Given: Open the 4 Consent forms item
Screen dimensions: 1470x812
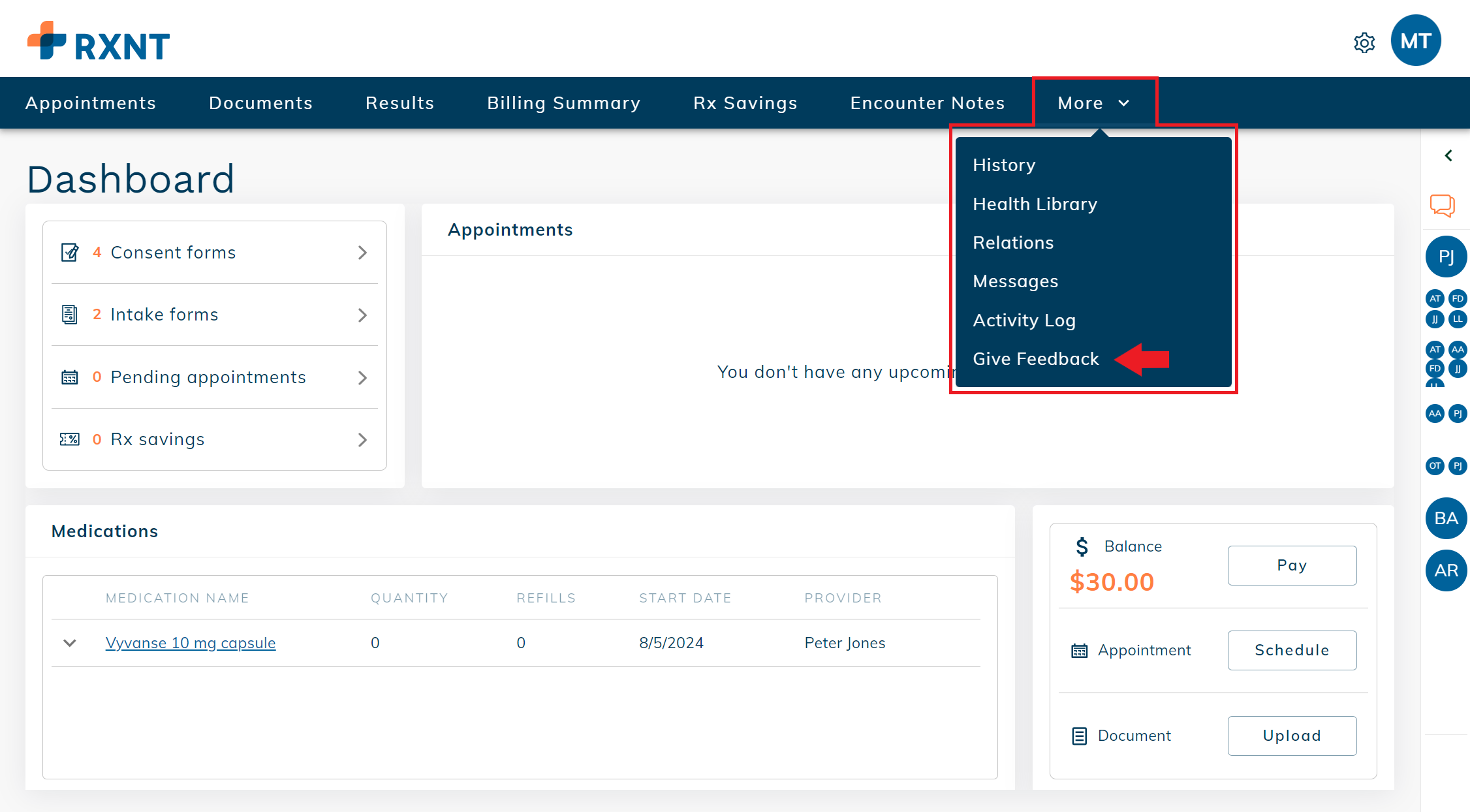Looking at the screenshot, I should coord(215,253).
